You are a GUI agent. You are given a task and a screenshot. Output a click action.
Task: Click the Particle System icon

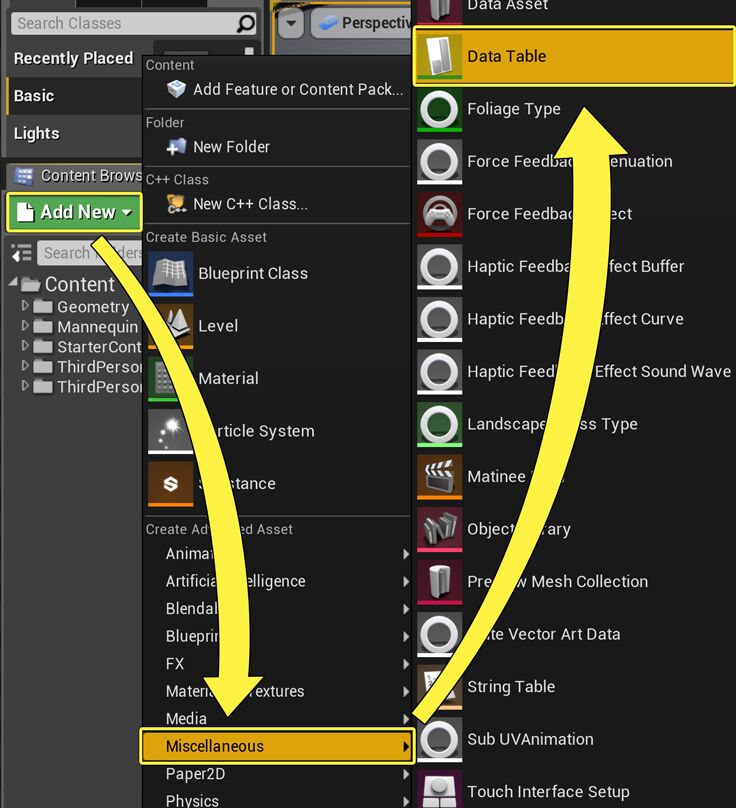pyautogui.click(x=171, y=431)
